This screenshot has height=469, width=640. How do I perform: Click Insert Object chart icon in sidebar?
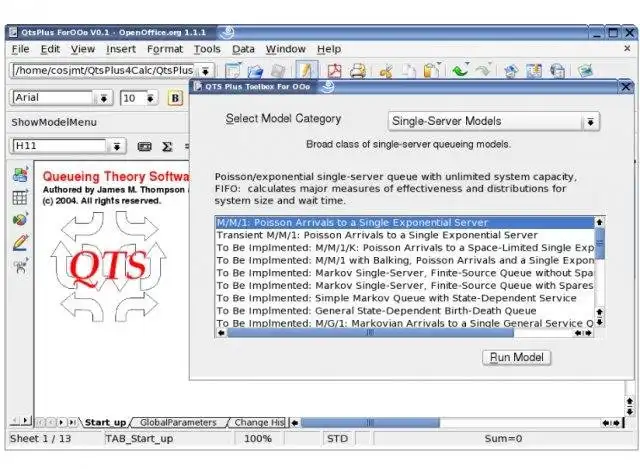click(x=20, y=220)
